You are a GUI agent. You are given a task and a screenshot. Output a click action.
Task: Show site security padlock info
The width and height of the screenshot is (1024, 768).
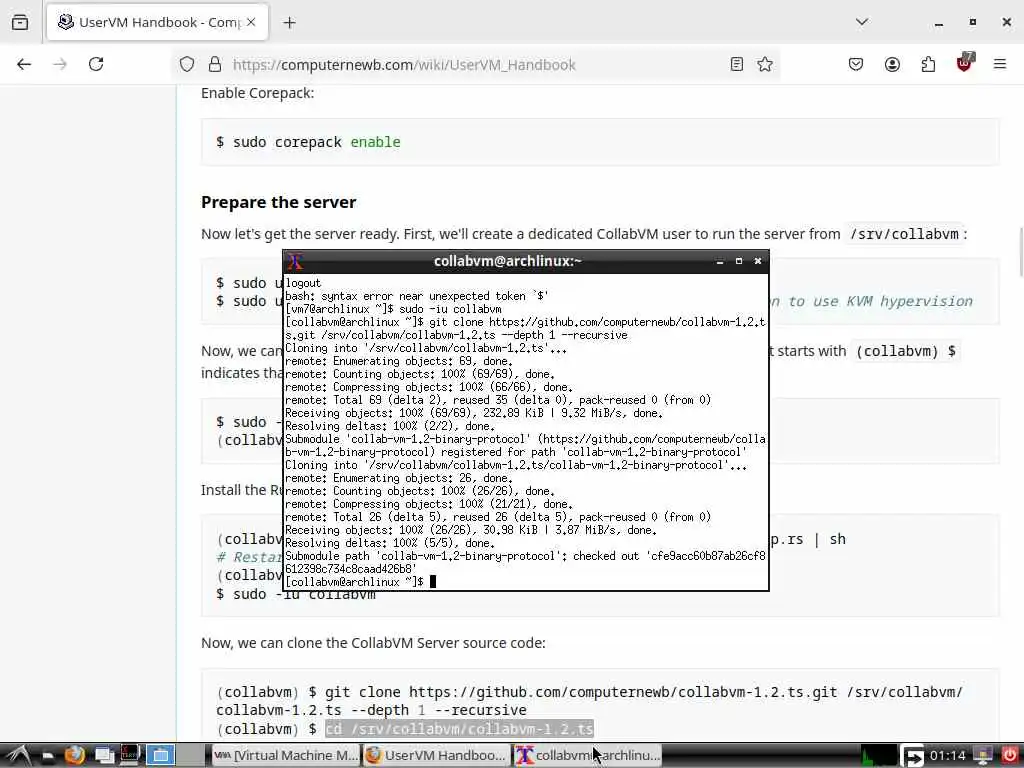point(215,64)
